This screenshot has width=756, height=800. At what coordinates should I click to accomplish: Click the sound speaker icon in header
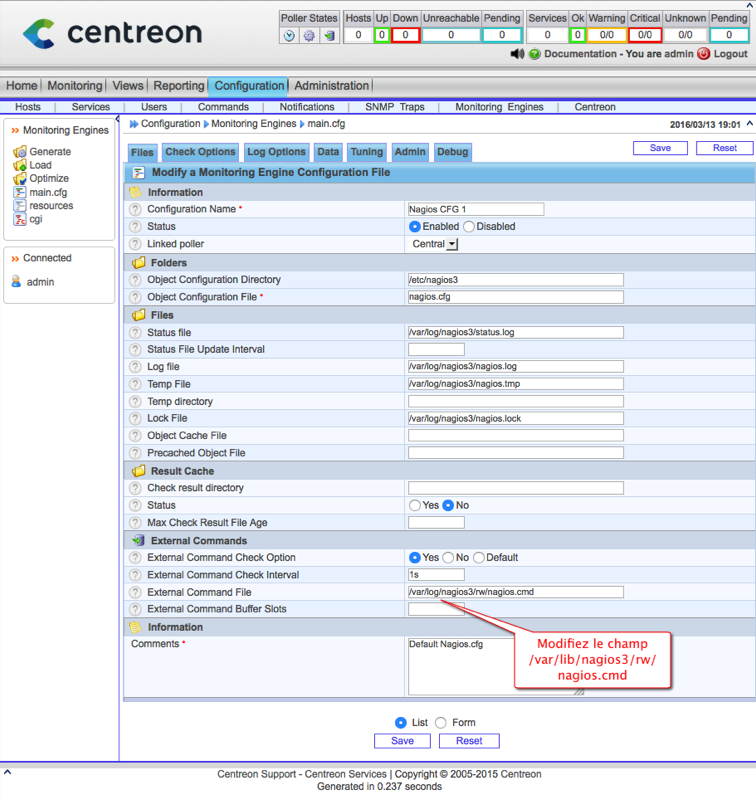[516, 54]
